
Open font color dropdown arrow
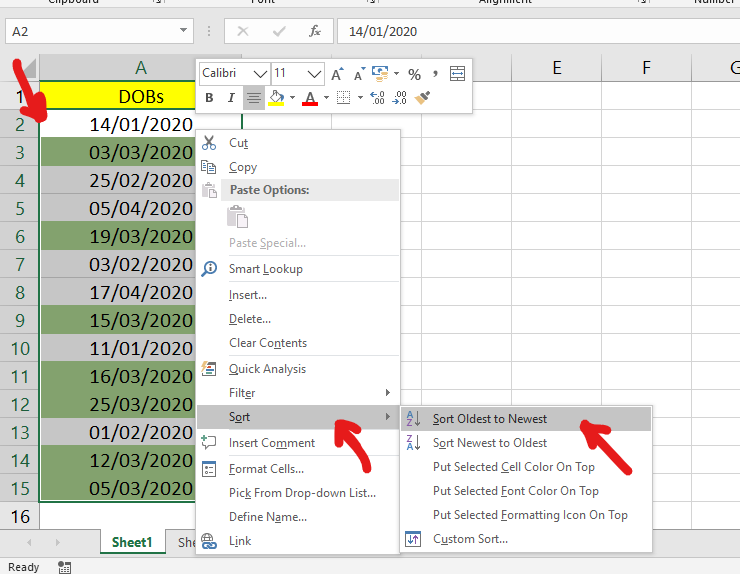326,98
